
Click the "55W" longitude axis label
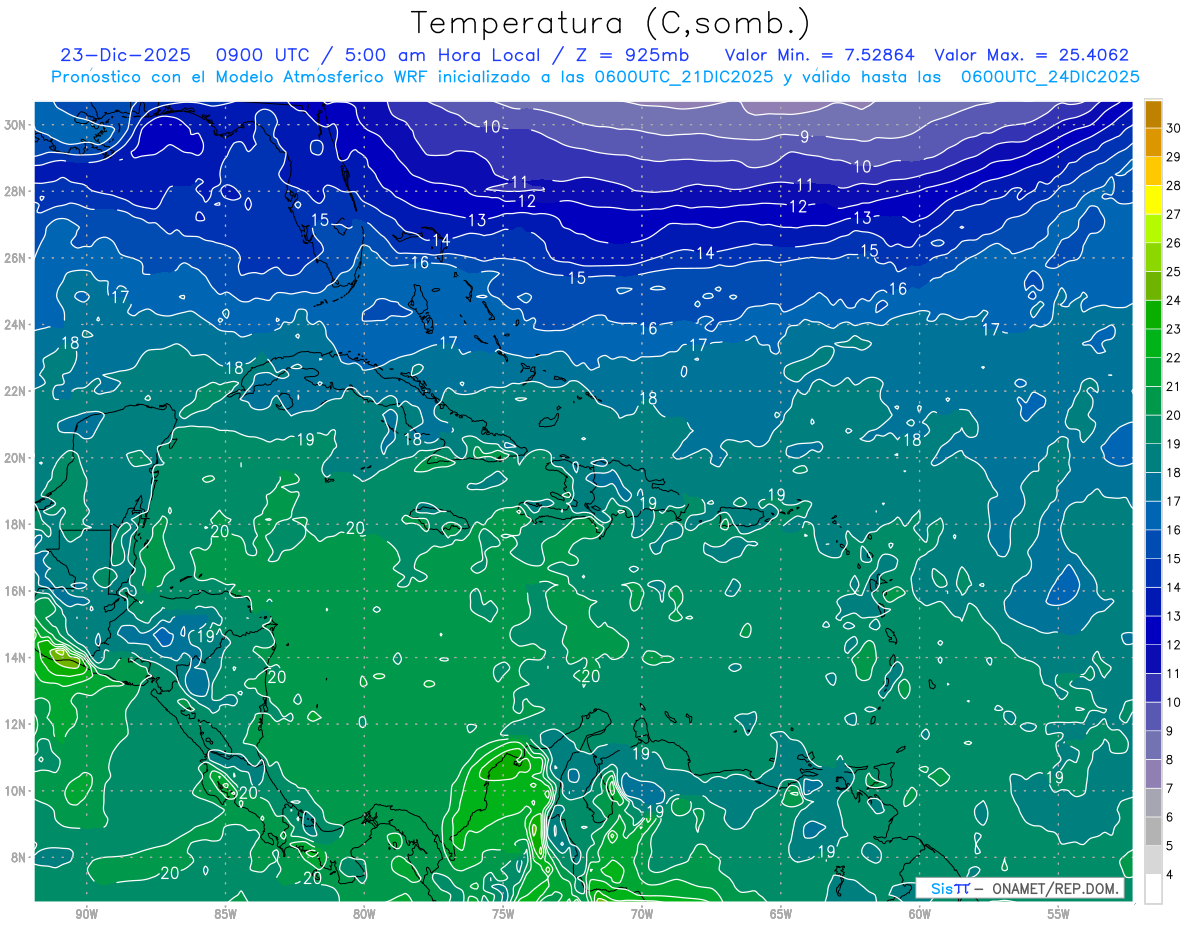click(1058, 914)
